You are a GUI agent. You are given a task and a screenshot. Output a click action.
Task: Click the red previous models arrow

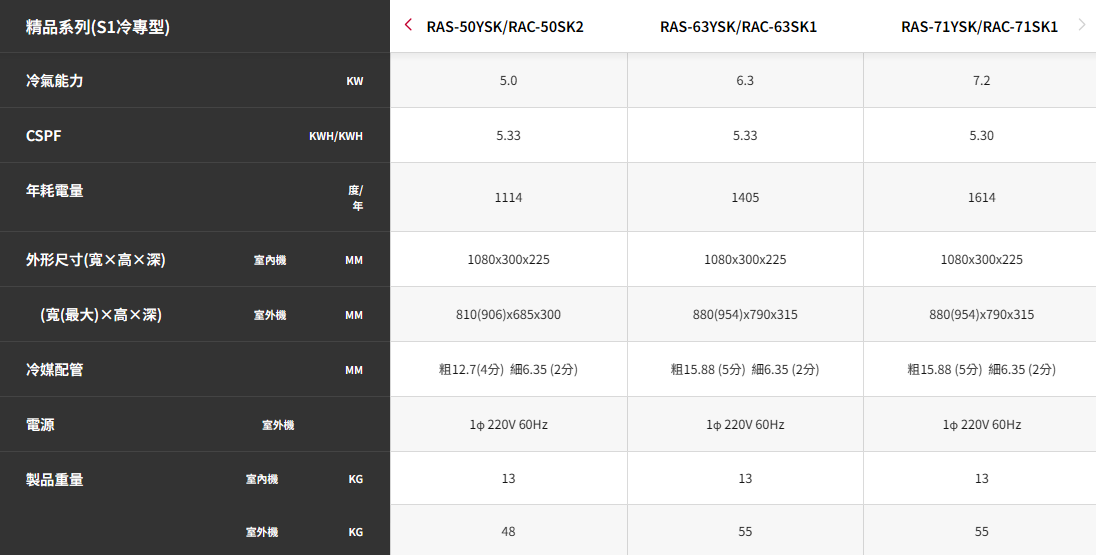pyautogui.click(x=408, y=25)
